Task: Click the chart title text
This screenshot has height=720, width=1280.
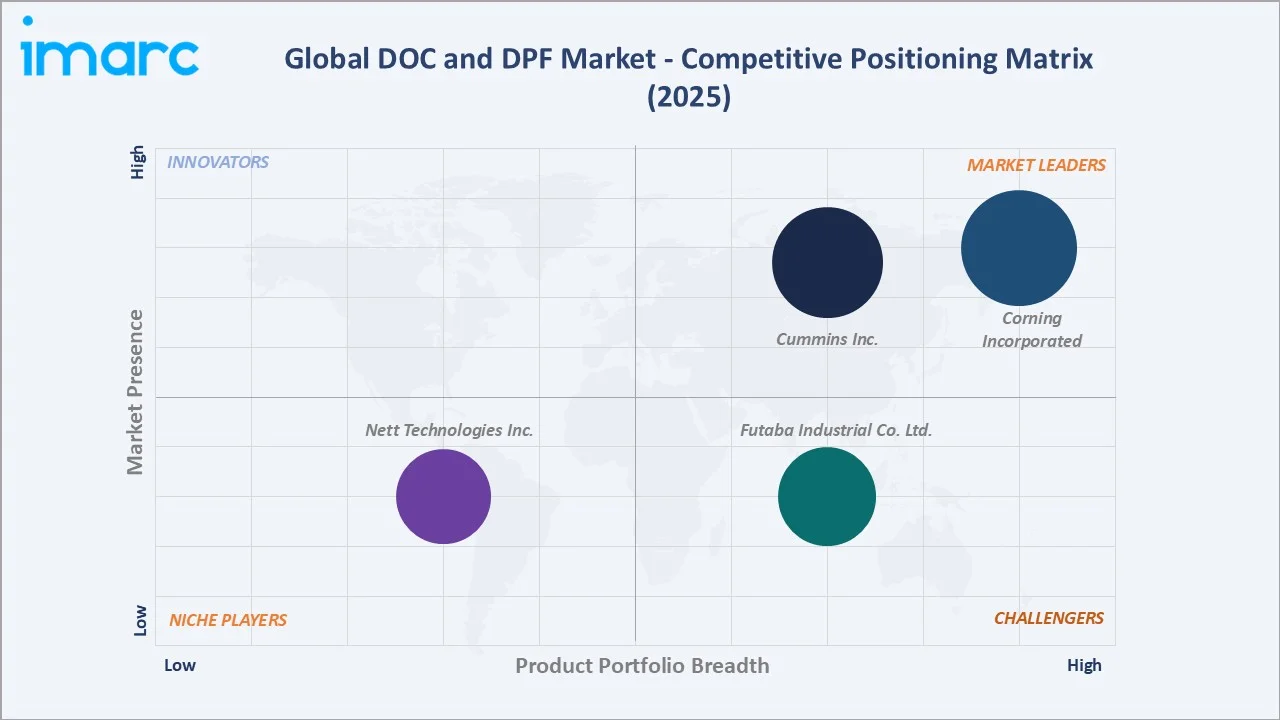Action: 689,78
